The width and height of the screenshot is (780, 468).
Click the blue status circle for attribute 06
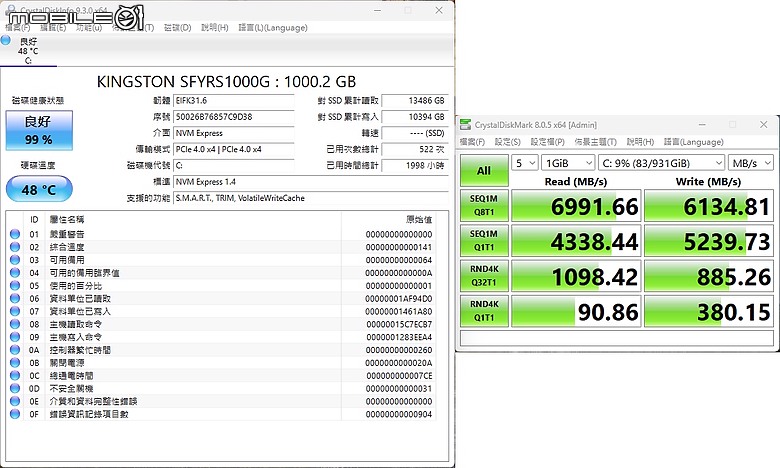[x=15, y=298]
